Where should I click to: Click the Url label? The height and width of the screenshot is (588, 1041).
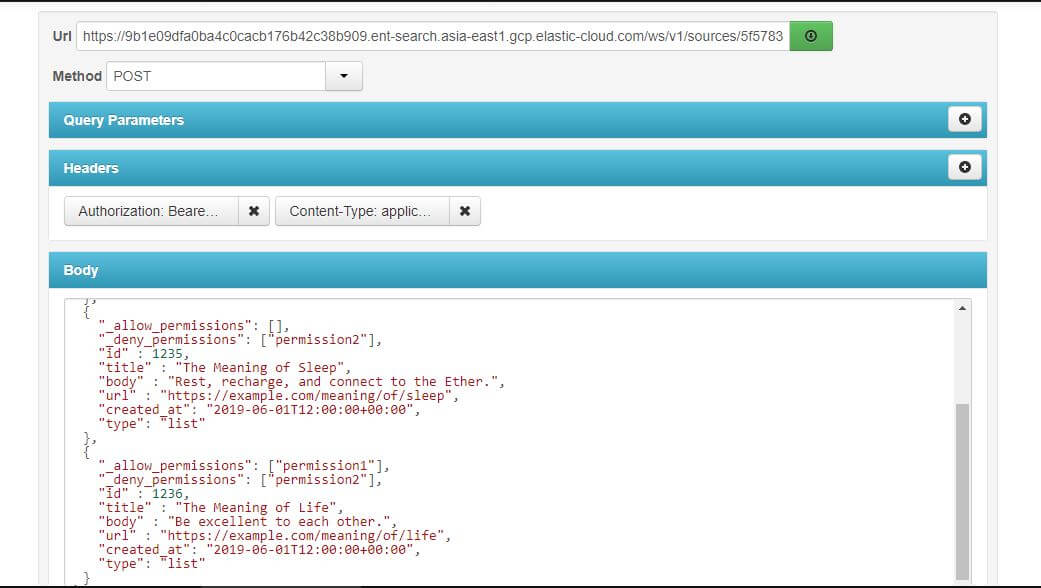[x=60, y=34]
